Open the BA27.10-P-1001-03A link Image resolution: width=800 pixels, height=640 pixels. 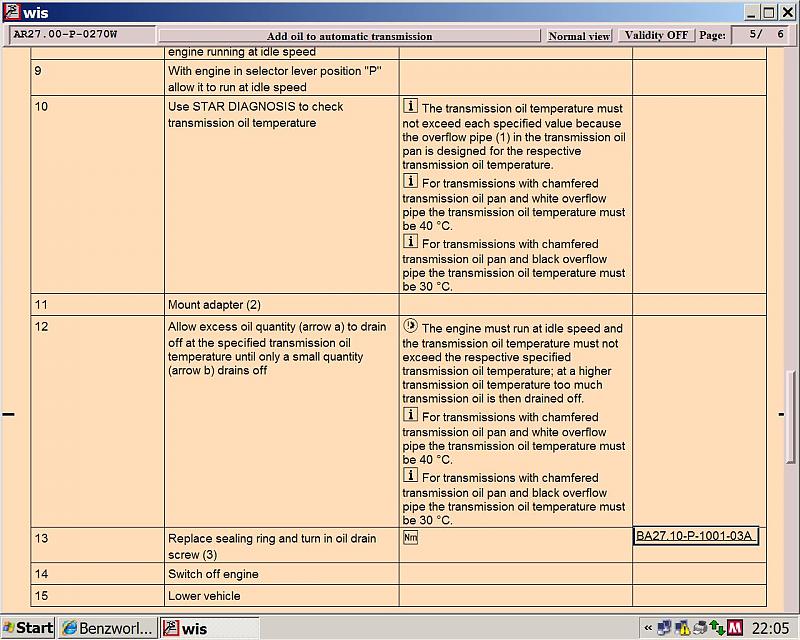pos(695,536)
